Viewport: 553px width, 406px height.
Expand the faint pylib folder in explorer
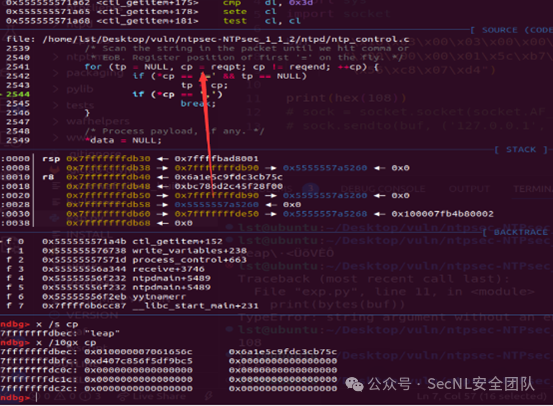click(56, 89)
